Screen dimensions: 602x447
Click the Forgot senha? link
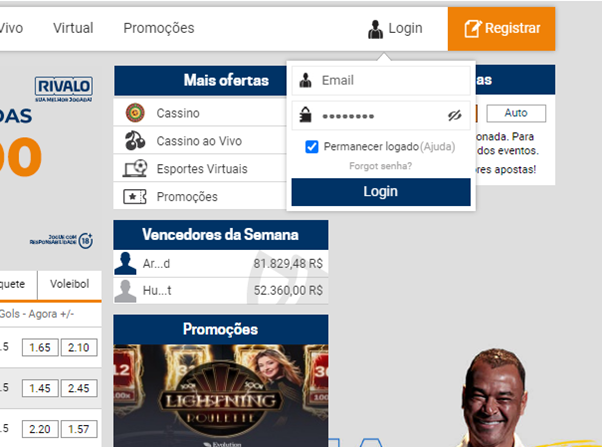pyautogui.click(x=380, y=166)
